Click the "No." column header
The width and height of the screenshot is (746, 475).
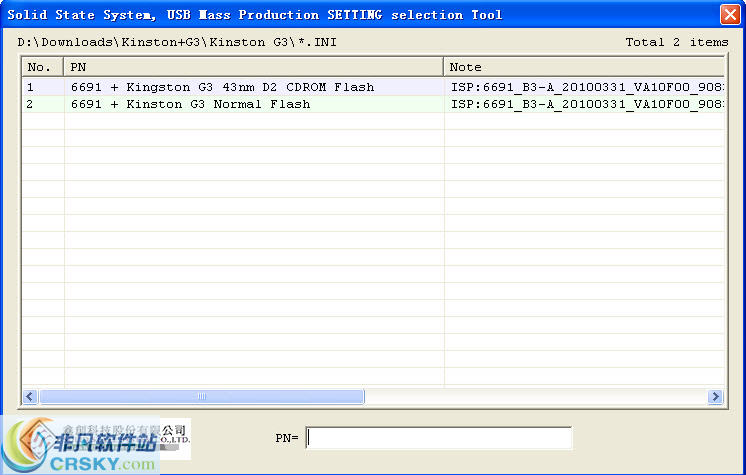[42, 67]
